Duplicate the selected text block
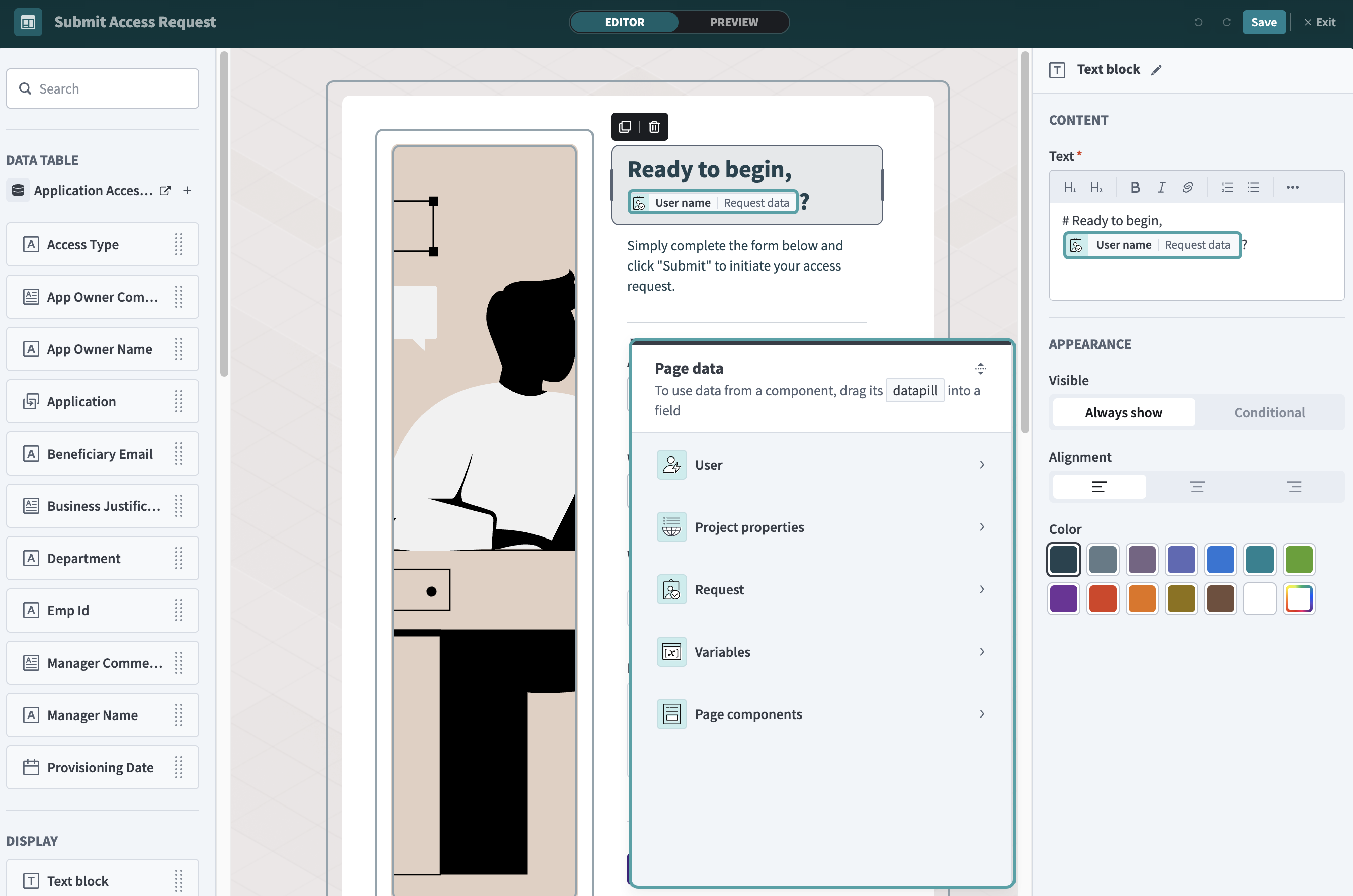This screenshot has width=1353, height=896. 625,126
